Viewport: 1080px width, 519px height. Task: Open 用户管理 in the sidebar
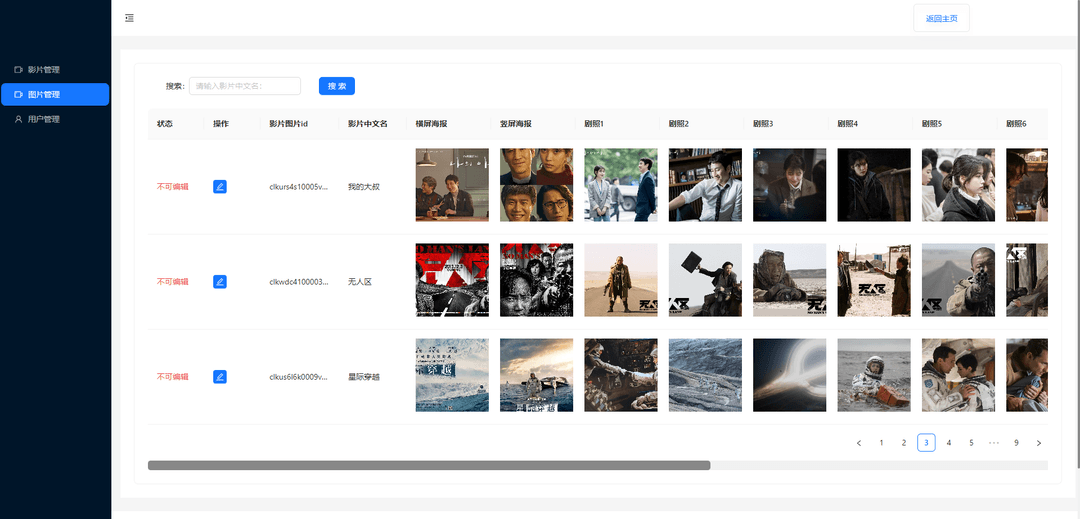click(x=55, y=119)
